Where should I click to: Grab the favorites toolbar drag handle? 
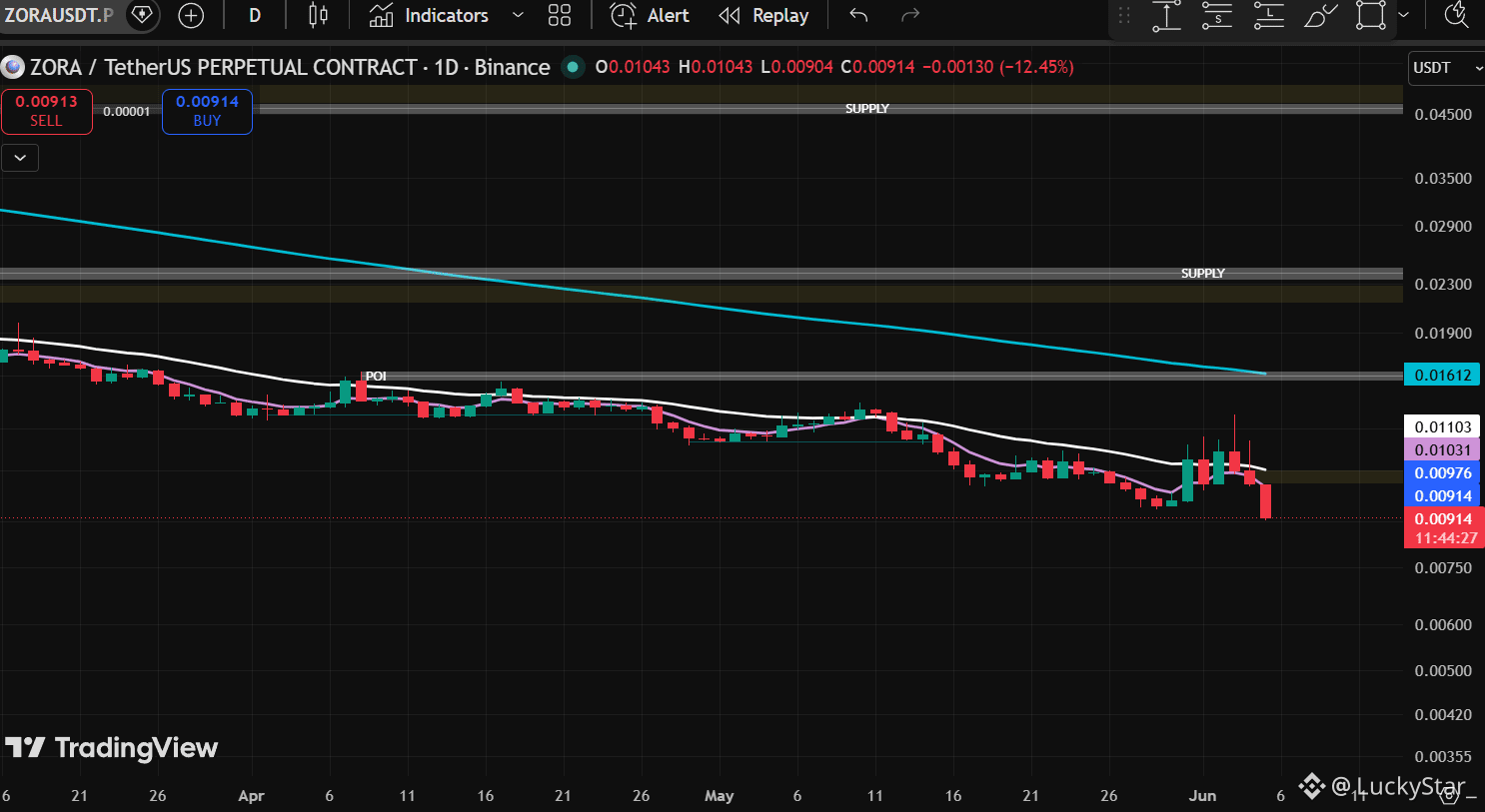(1124, 15)
